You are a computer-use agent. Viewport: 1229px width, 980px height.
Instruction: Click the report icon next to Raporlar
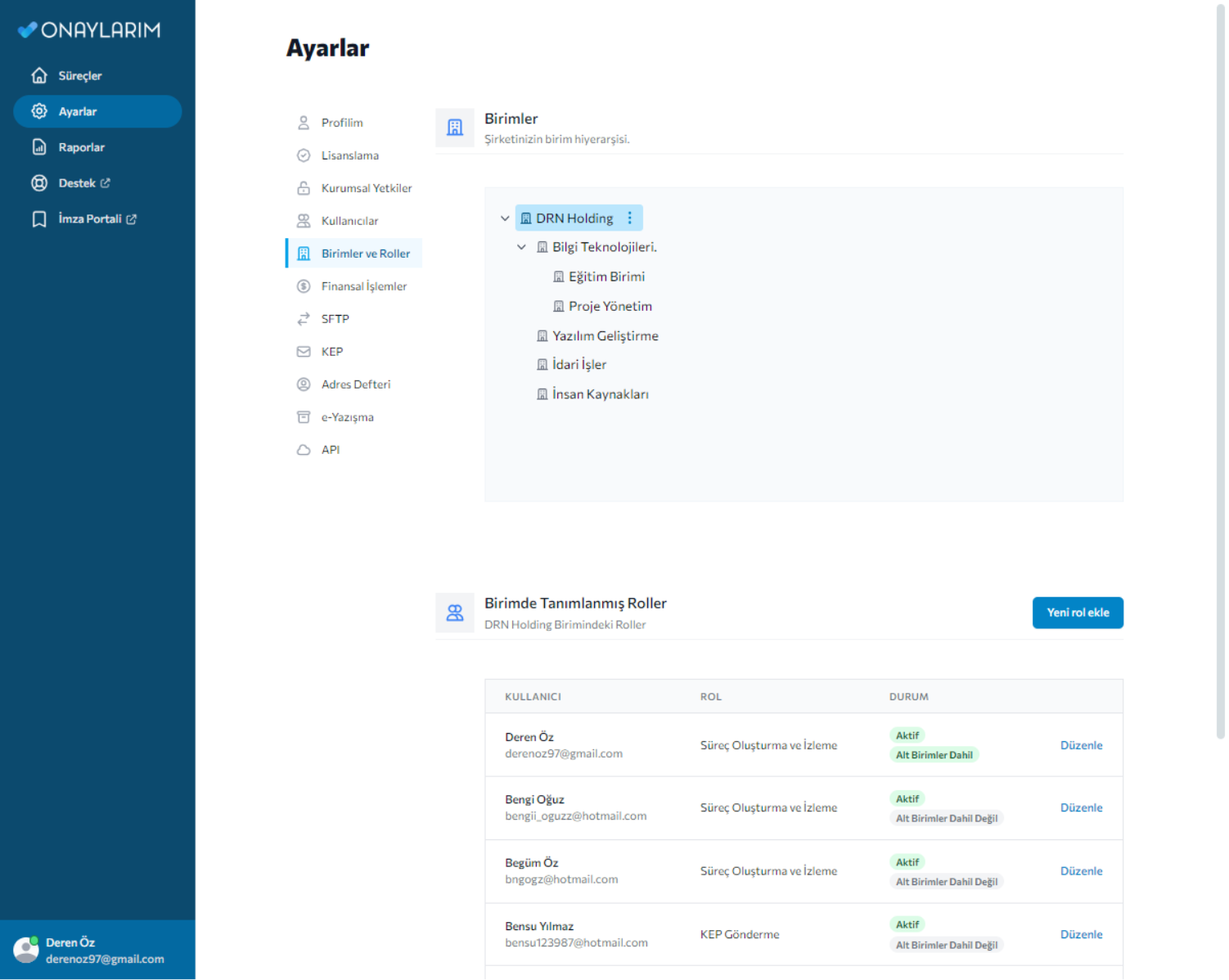(x=39, y=147)
